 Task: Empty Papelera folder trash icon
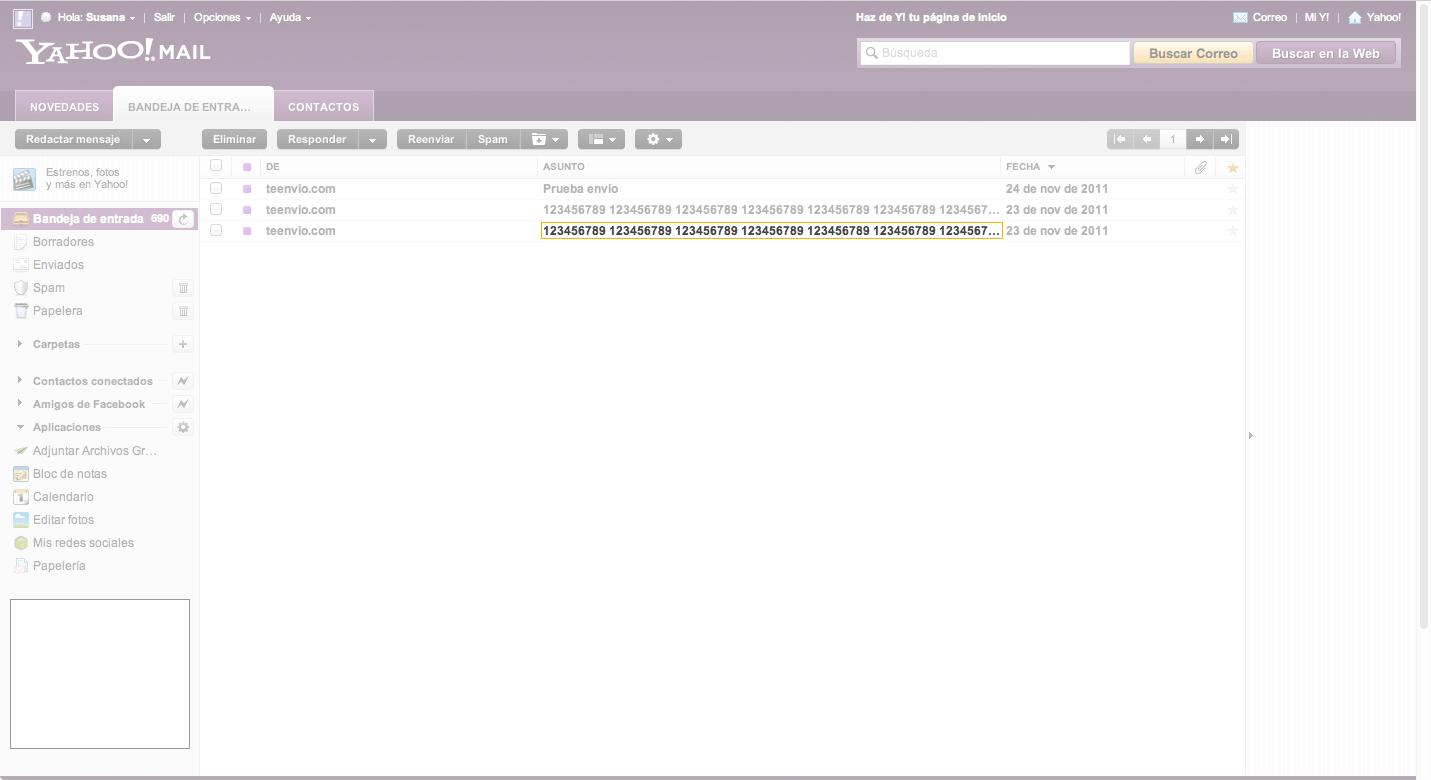(x=184, y=311)
